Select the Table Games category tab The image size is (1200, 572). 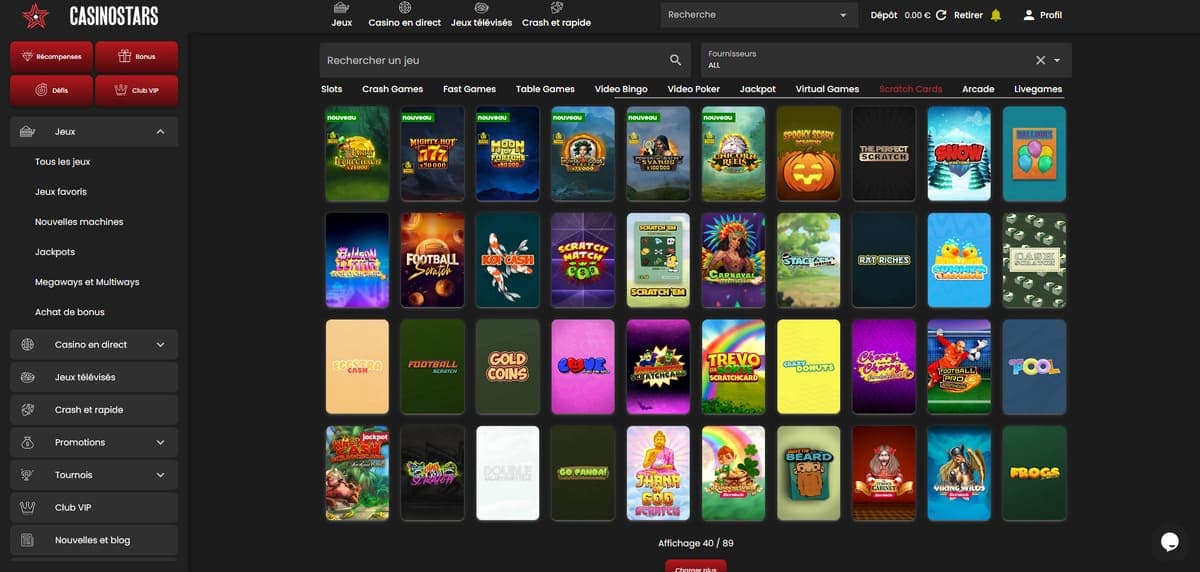click(545, 89)
